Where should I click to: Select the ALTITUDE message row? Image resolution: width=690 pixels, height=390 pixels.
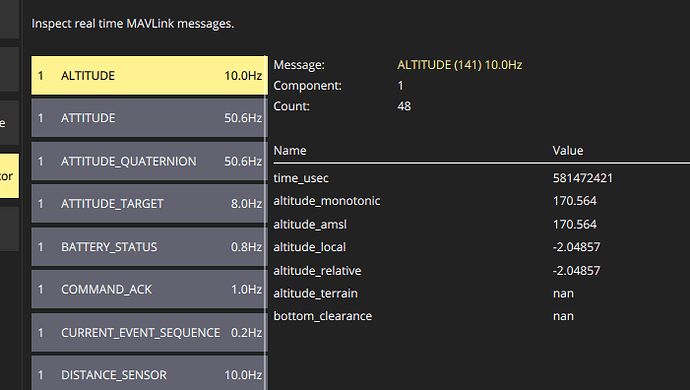149,75
